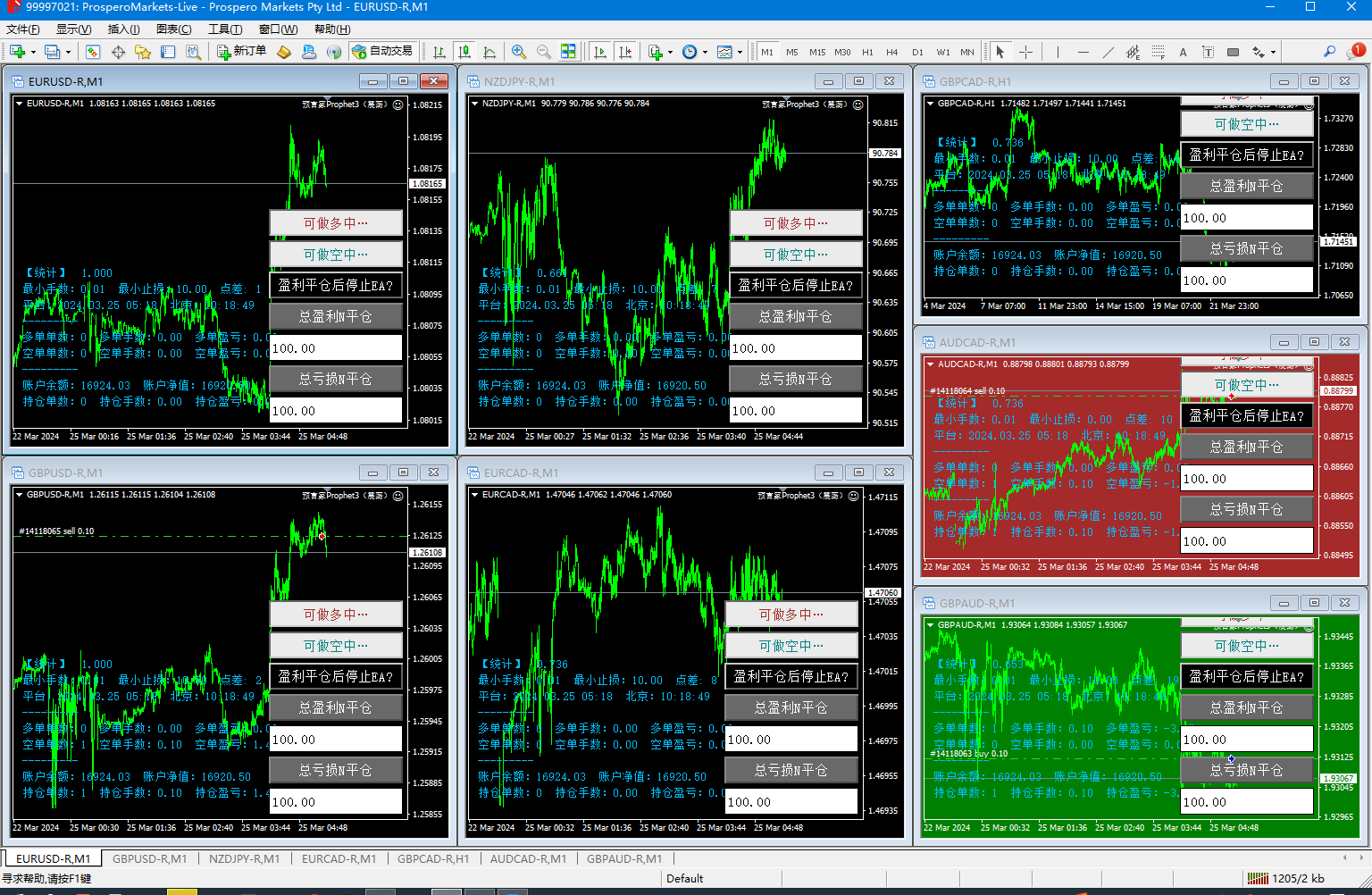This screenshot has width=1372, height=895.
Task: Click the Fibonacci retracement tool icon
Action: tap(1158, 52)
